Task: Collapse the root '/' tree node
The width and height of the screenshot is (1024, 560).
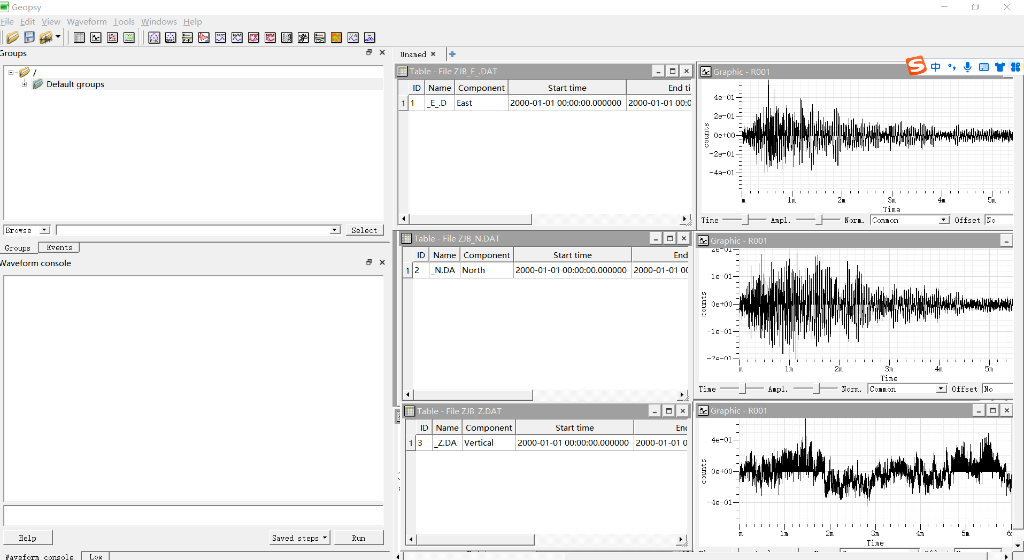Action: pos(11,72)
